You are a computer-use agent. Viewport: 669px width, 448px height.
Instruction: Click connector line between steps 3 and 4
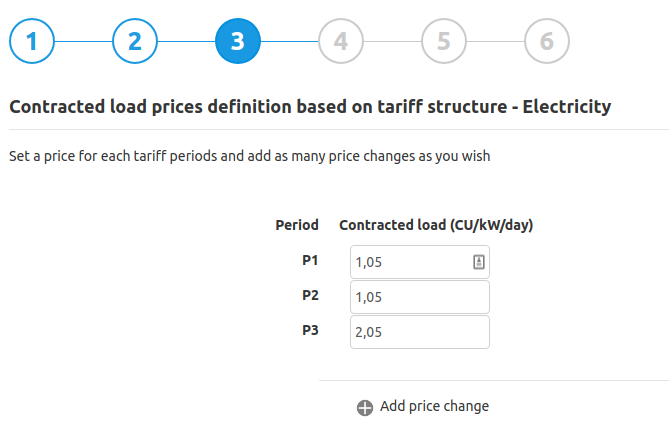(x=289, y=41)
